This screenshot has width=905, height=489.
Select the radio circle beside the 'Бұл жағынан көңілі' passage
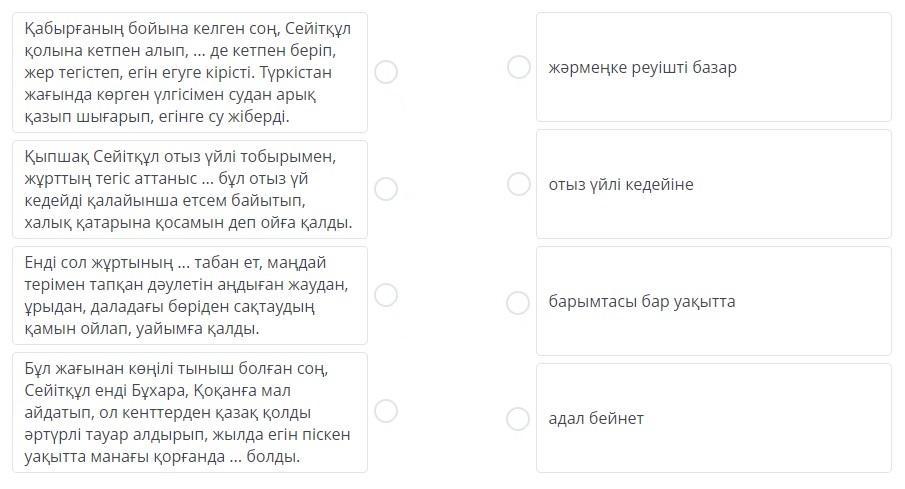[x=386, y=411]
